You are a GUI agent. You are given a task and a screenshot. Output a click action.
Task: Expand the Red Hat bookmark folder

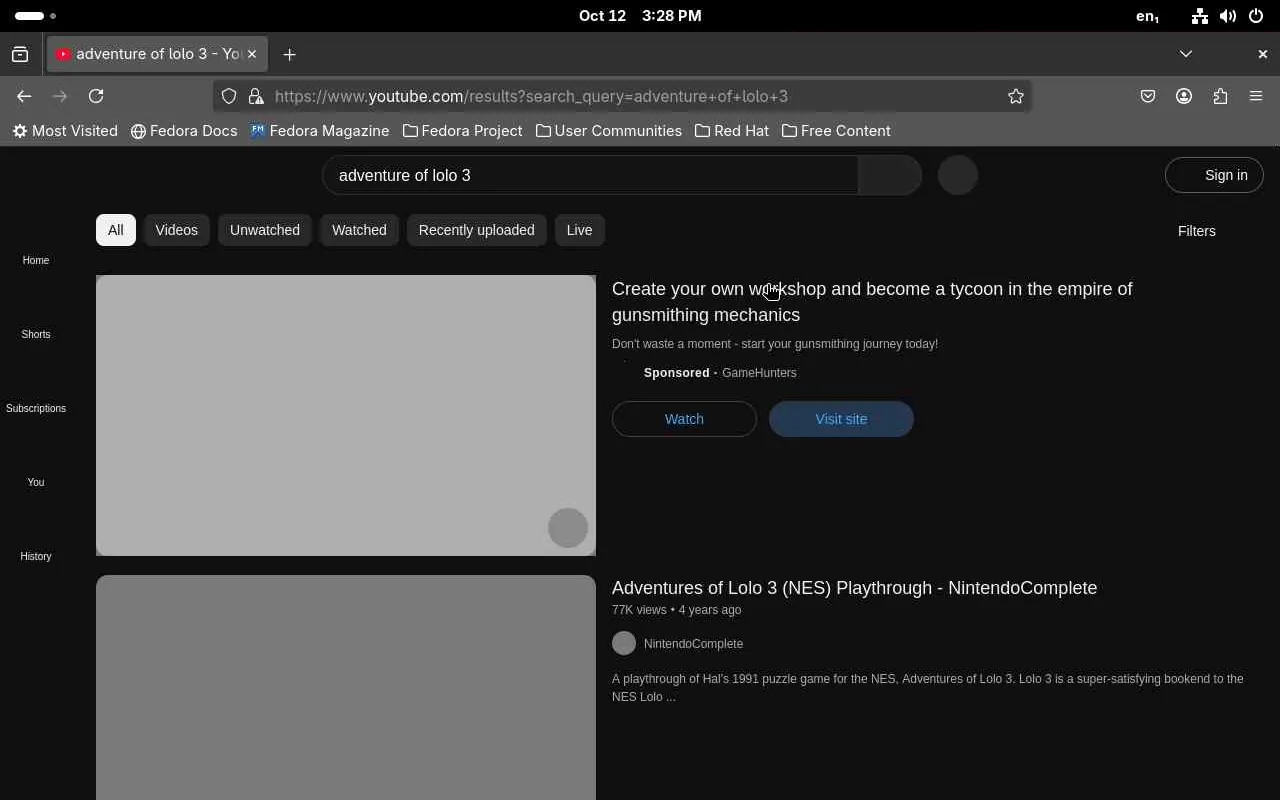pyautogui.click(x=732, y=131)
